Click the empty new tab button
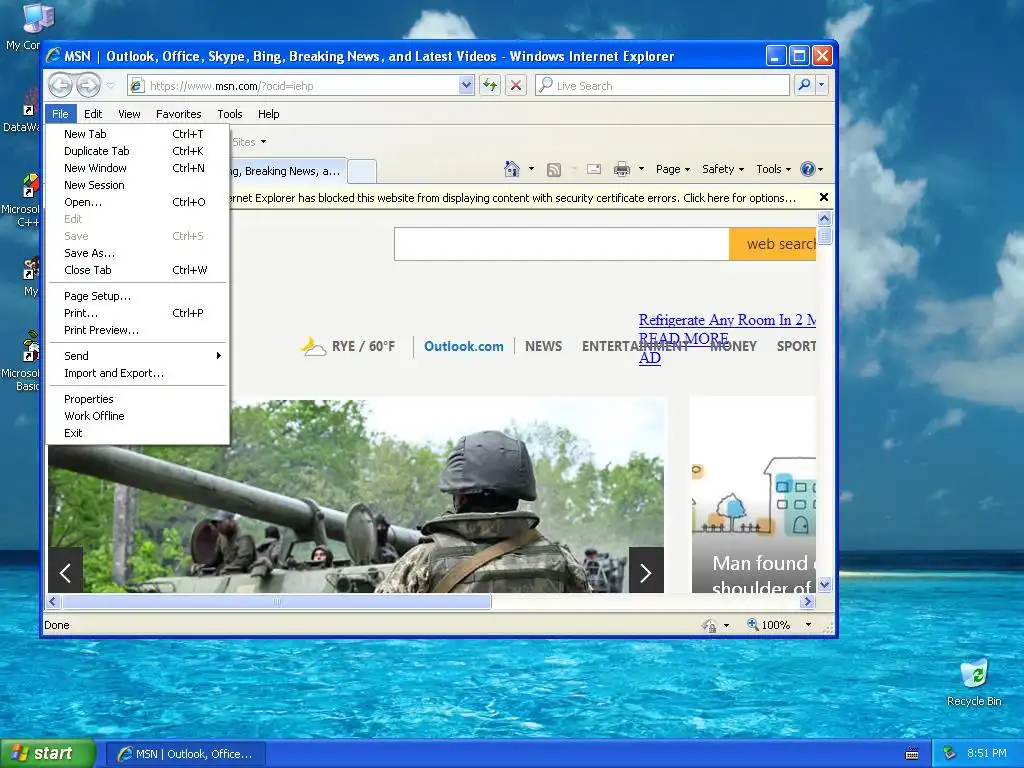Viewport: 1024px width, 768px height. [x=362, y=171]
